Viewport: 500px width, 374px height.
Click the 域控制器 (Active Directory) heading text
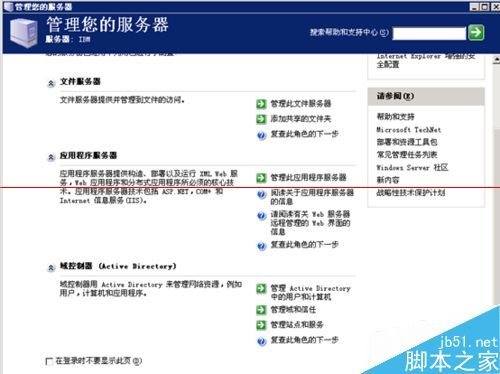click(118, 266)
